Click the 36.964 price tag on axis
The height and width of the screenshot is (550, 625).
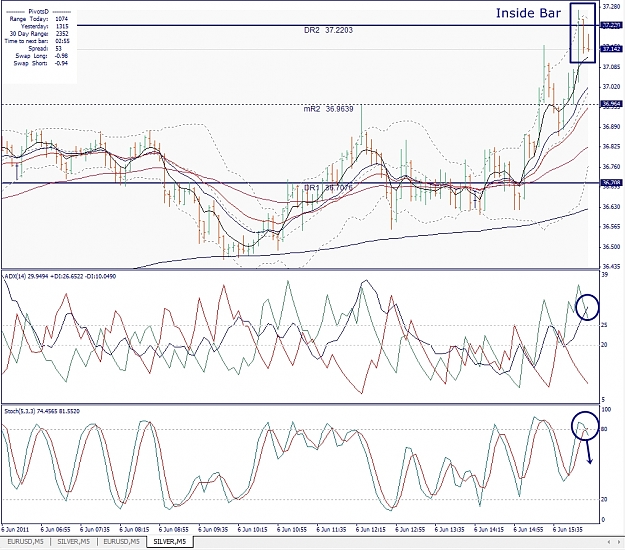(x=611, y=104)
